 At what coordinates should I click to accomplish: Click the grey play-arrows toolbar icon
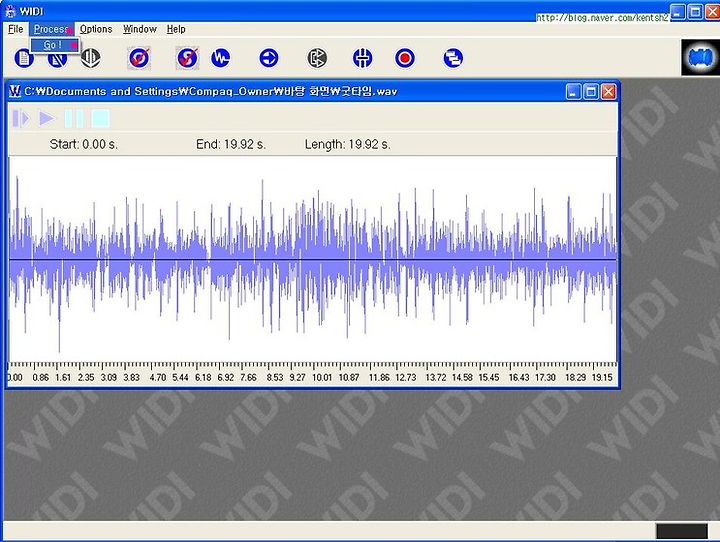[317, 58]
